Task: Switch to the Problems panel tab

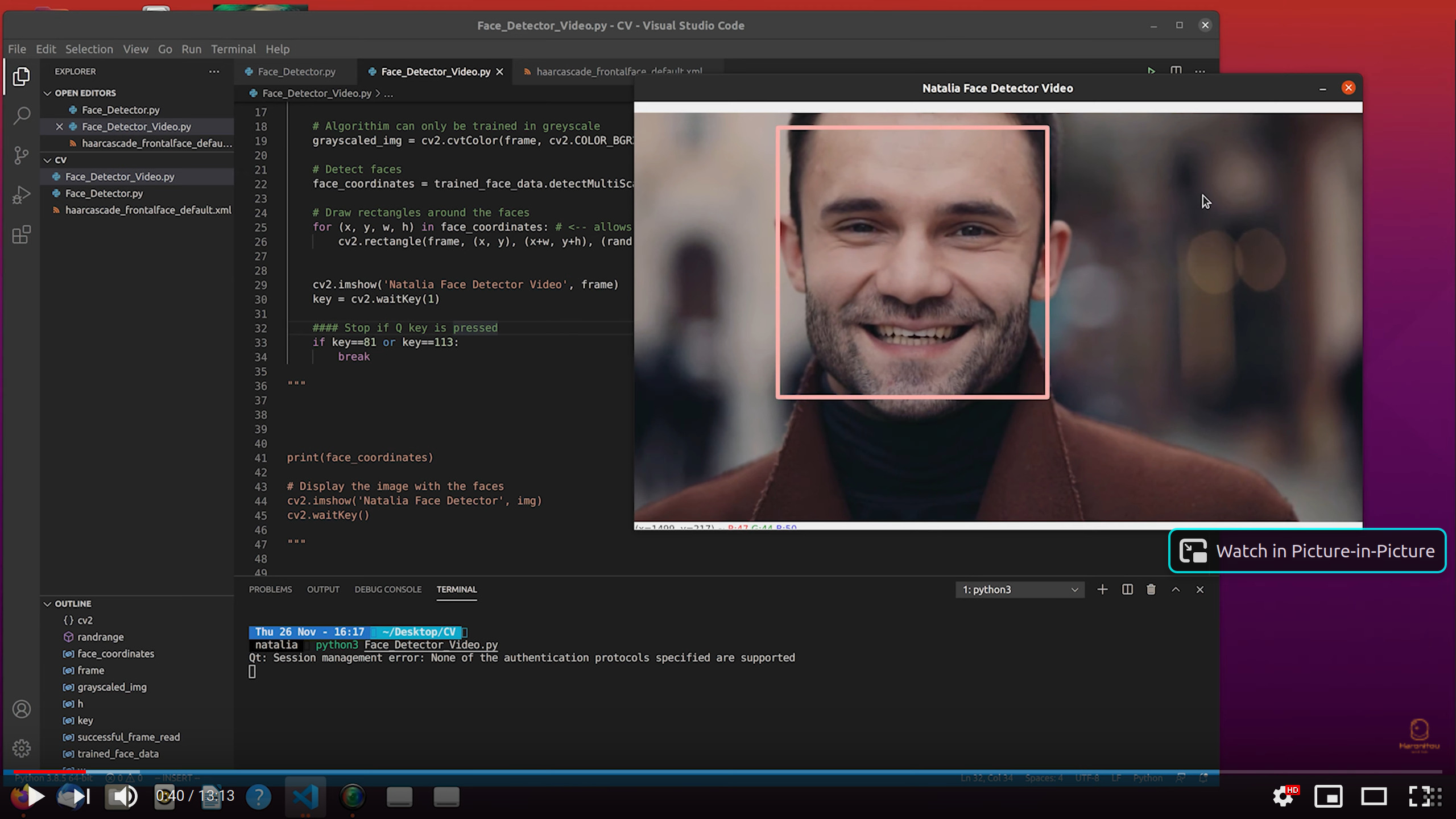Action: [270, 590]
